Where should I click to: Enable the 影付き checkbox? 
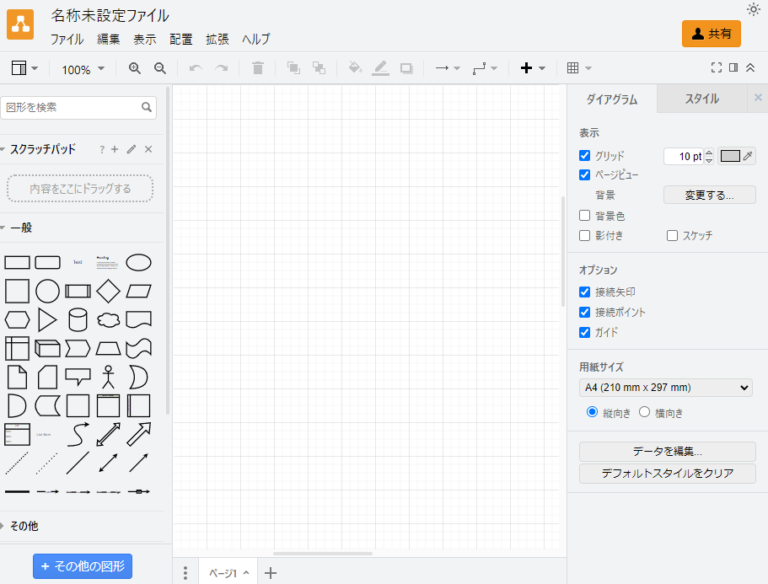[585, 236]
